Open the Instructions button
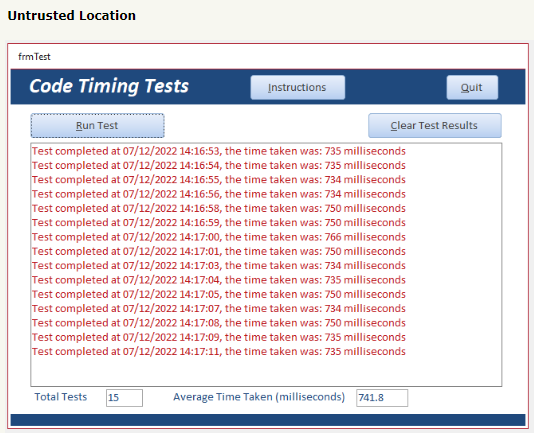This screenshot has height=433, width=534. click(x=298, y=88)
